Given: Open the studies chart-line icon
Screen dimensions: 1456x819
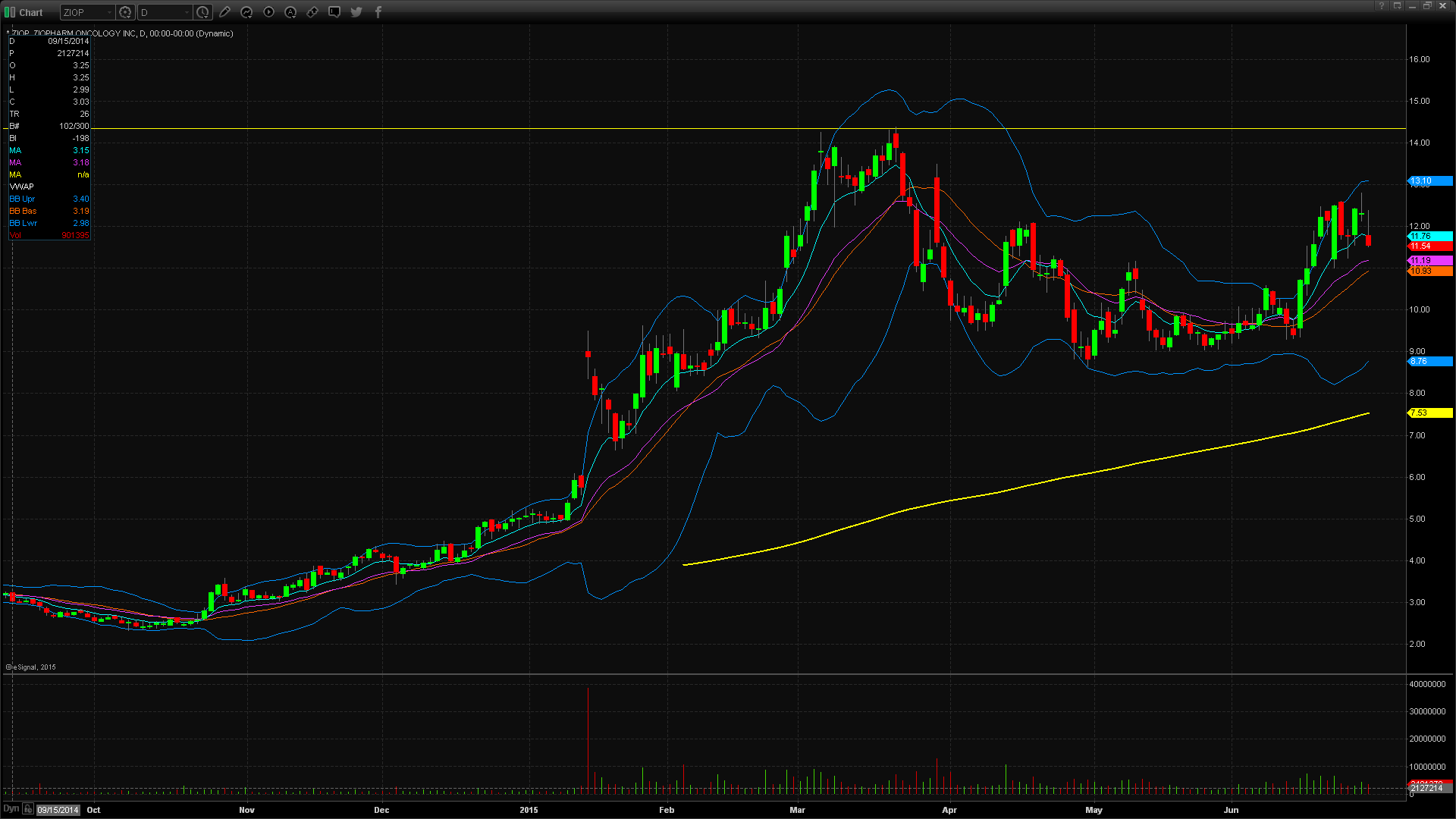Looking at the screenshot, I should [246, 12].
